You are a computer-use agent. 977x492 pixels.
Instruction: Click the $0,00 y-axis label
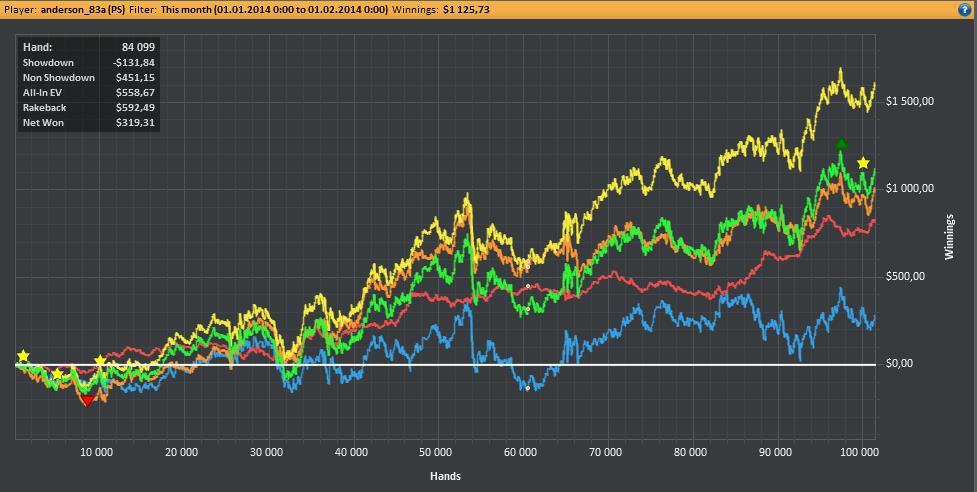pyautogui.click(x=898, y=364)
